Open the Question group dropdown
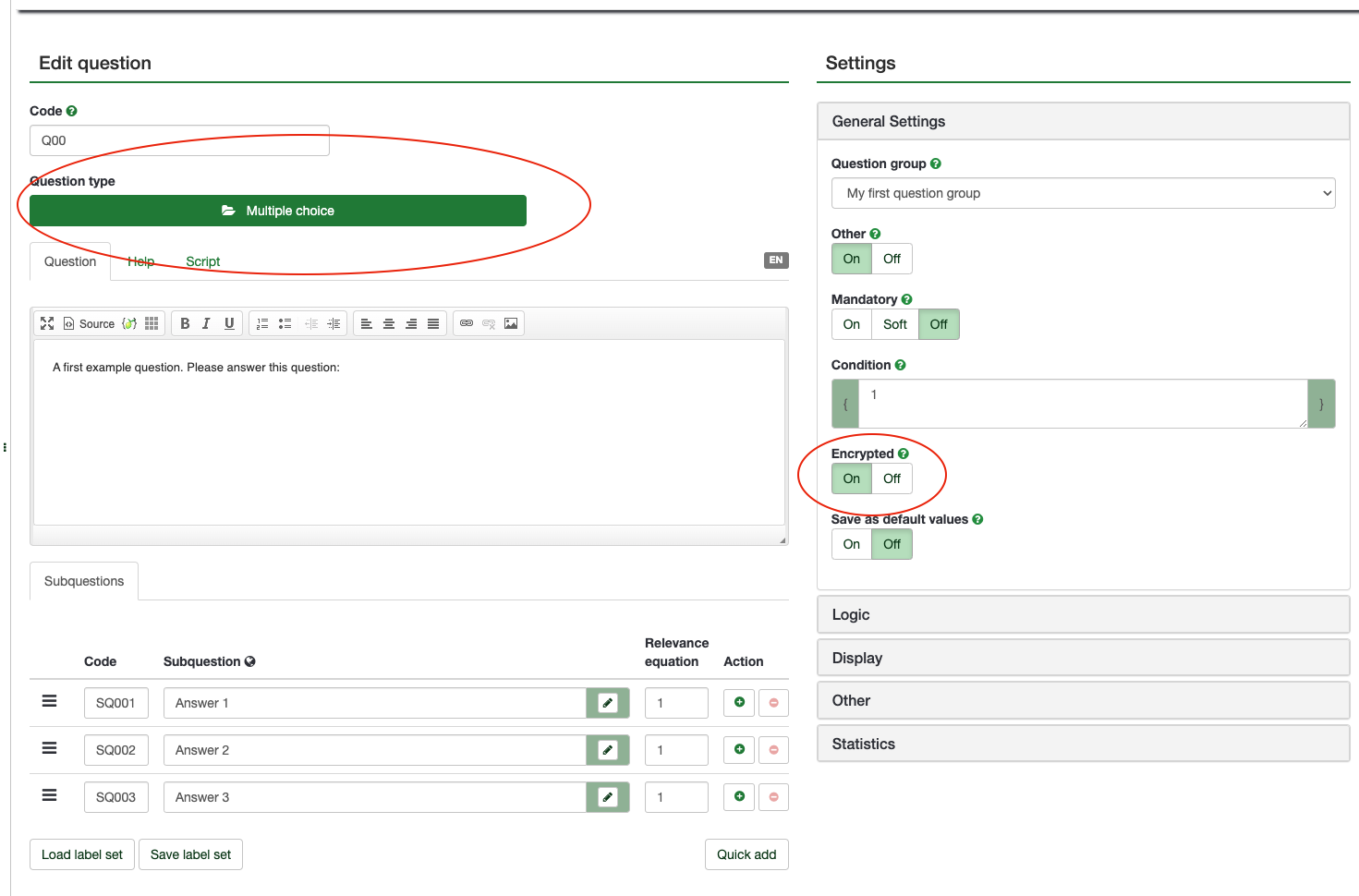Image resolution: width=1359 pixels, height=896 pixels. tap(1083, 193)
